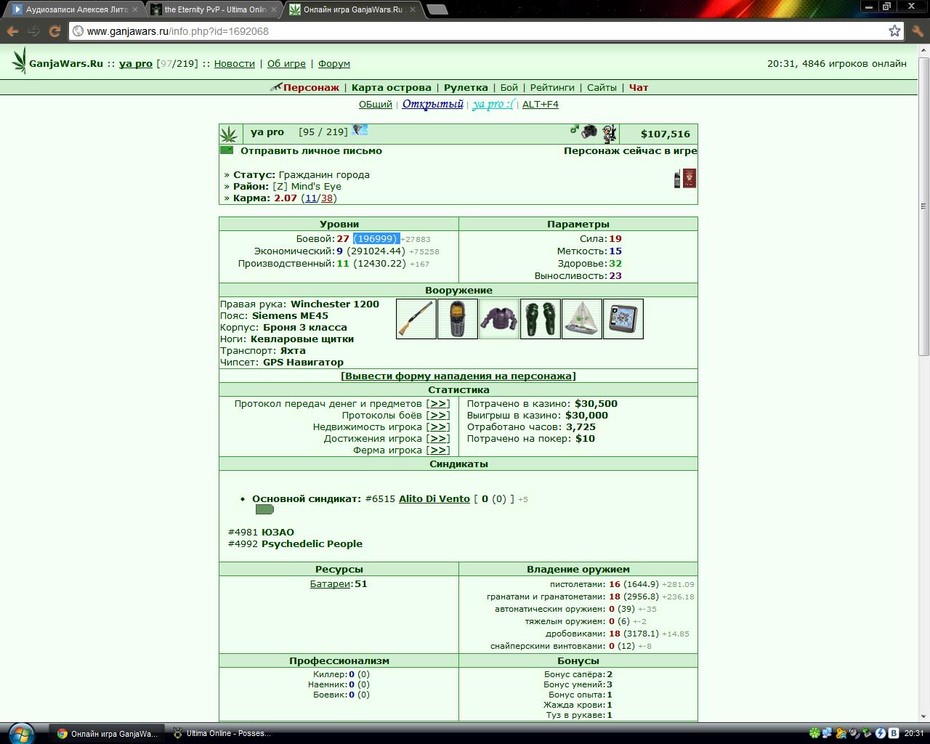
Task: Expand Протокол передач денег и предметов [>>]
Action: [x=438, y=403]
